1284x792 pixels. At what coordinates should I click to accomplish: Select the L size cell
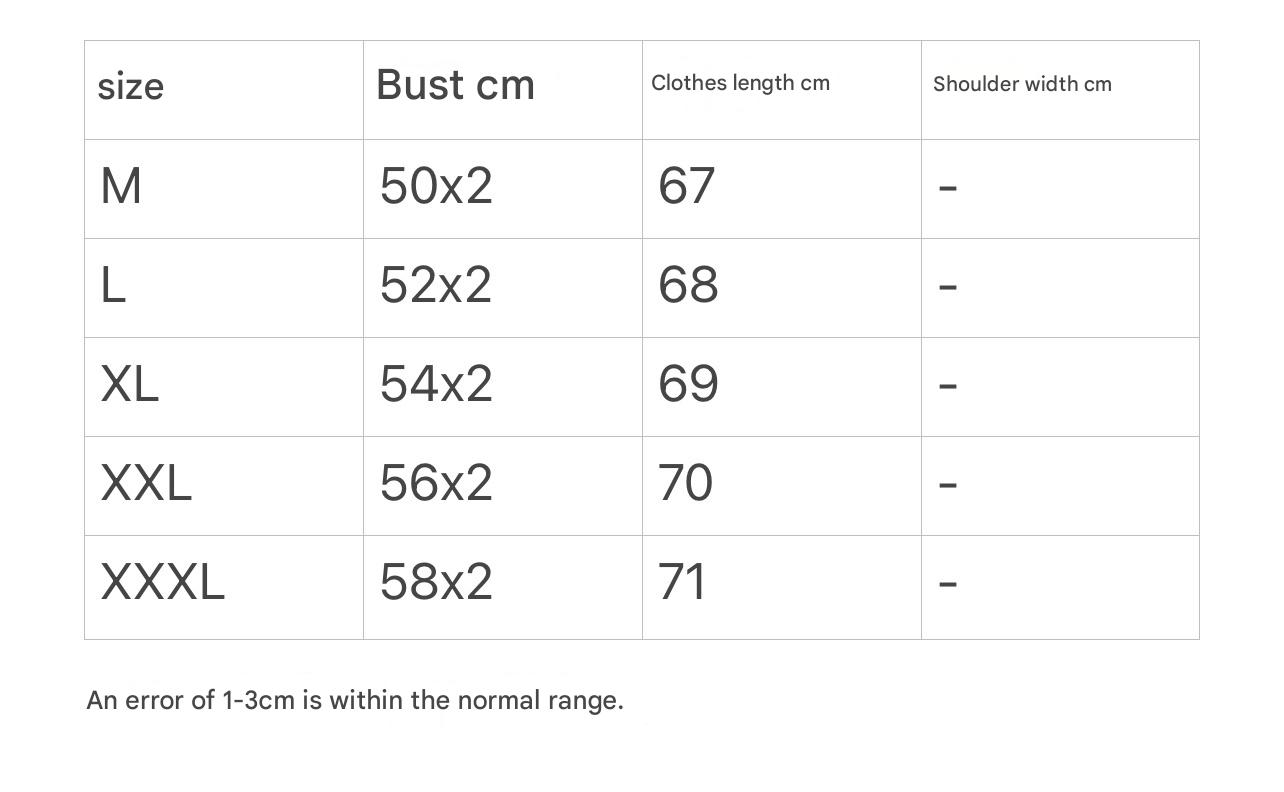click(113, 286)
